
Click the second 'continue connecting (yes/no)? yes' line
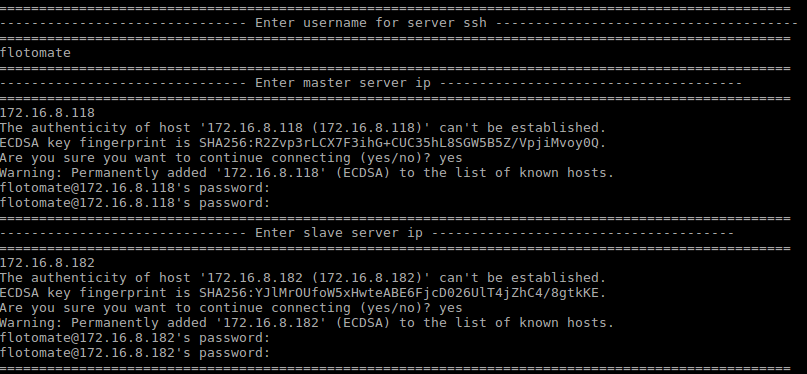[x=231, y=308]
